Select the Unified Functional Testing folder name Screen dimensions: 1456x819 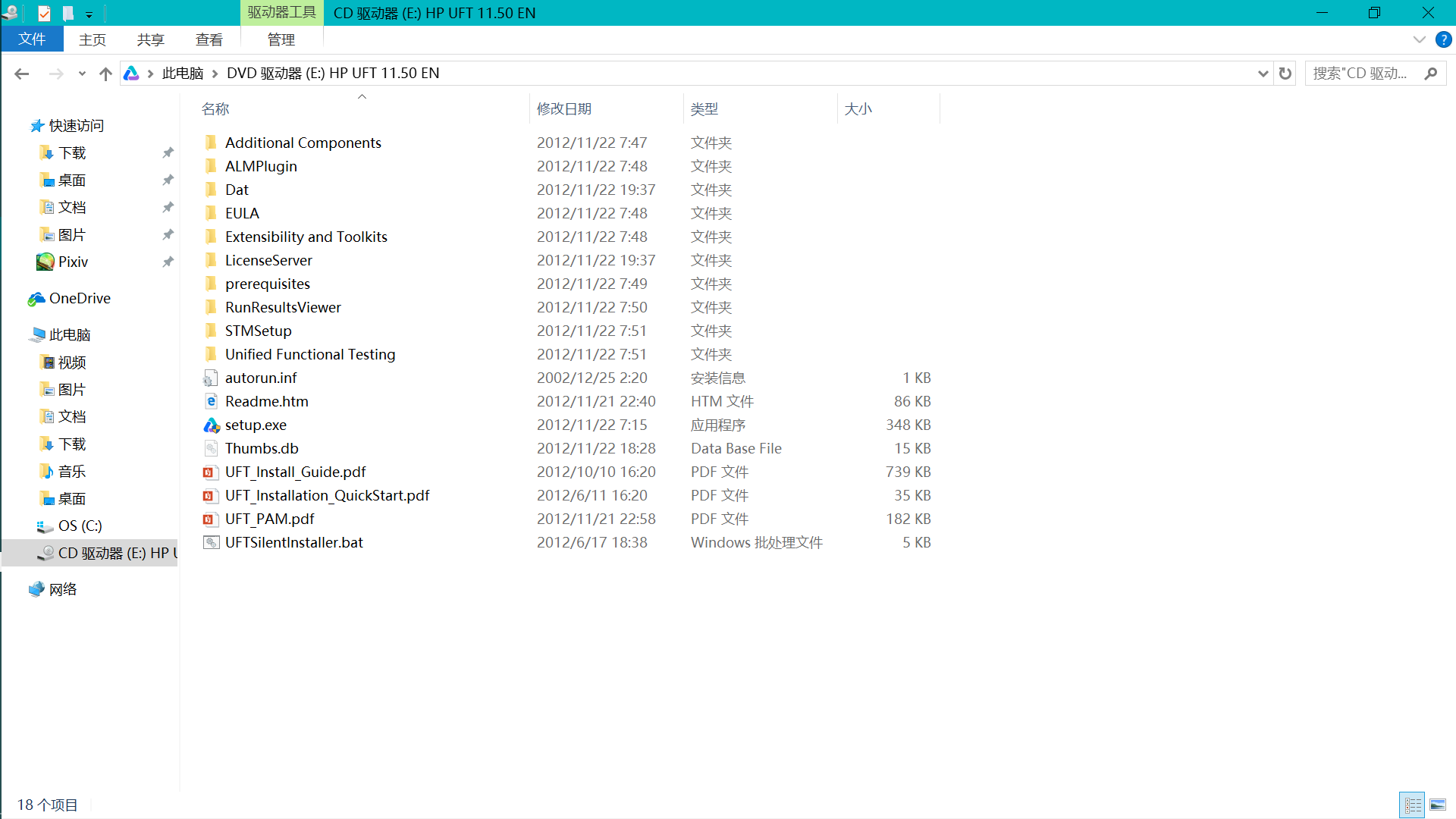click(310, 354)
